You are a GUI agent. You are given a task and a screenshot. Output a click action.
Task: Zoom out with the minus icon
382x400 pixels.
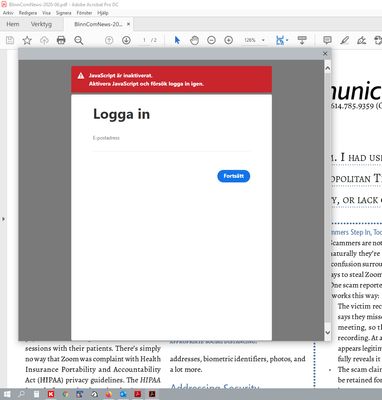(x=211, y=40)
